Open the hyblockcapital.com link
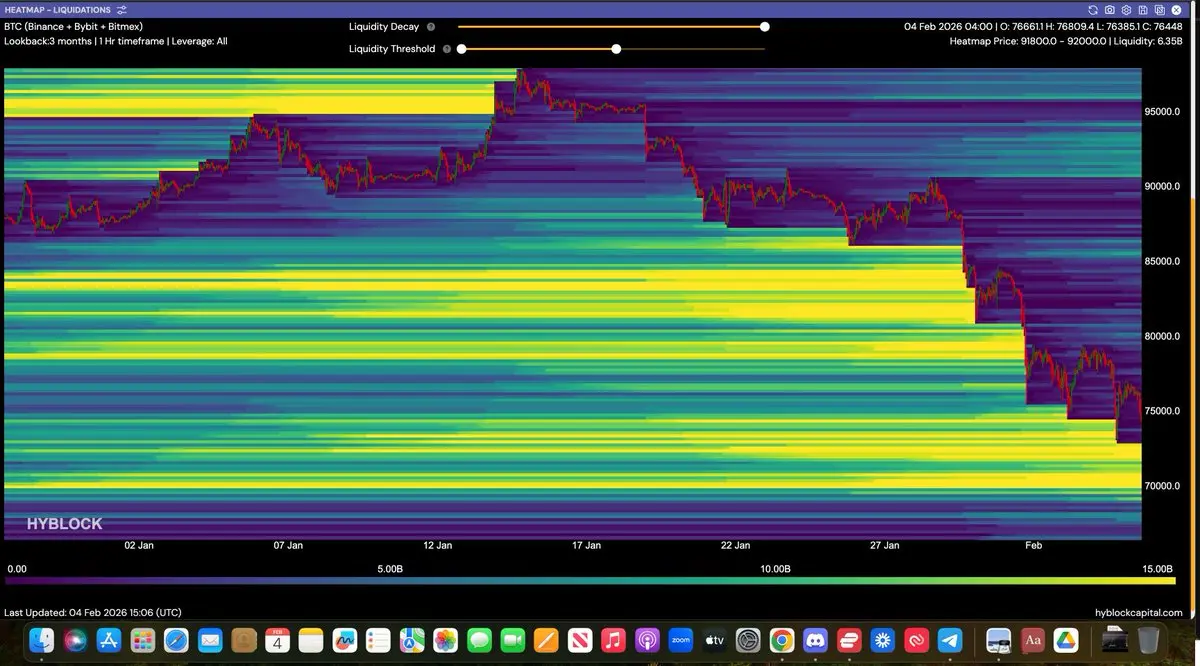This screenshot has width=1200, height=666. [1139, 612]
